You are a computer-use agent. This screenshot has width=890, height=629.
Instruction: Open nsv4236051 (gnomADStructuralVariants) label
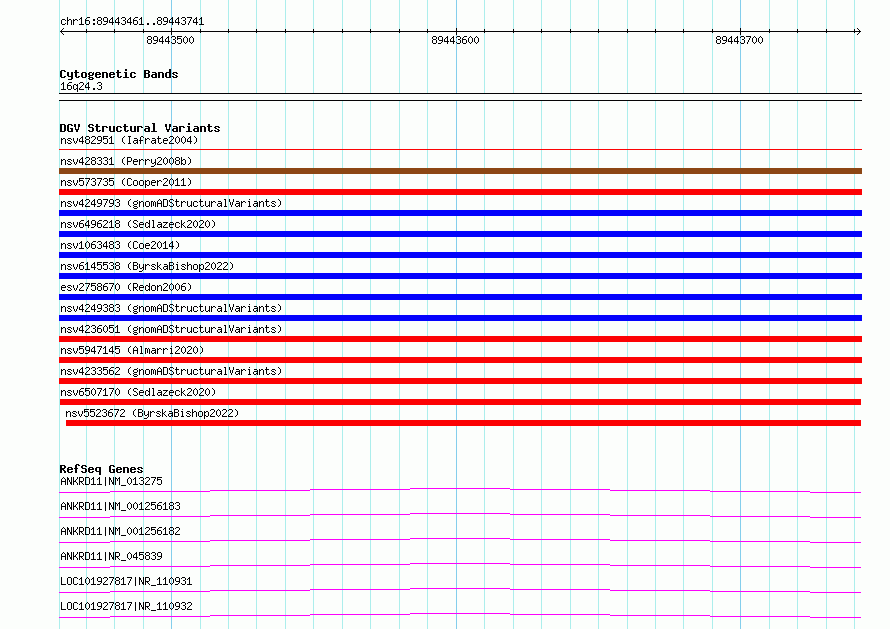[171, 329]
